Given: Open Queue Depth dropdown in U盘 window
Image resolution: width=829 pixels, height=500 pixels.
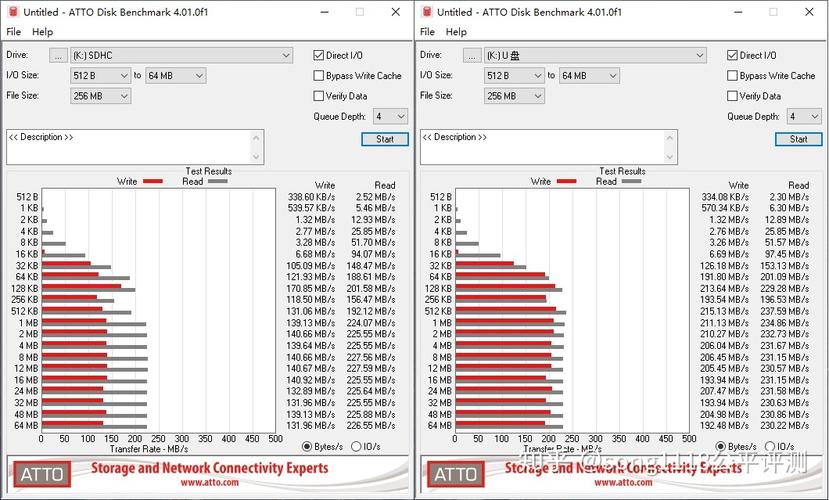Looking at the screenshot, I should (x=804, y=116).
